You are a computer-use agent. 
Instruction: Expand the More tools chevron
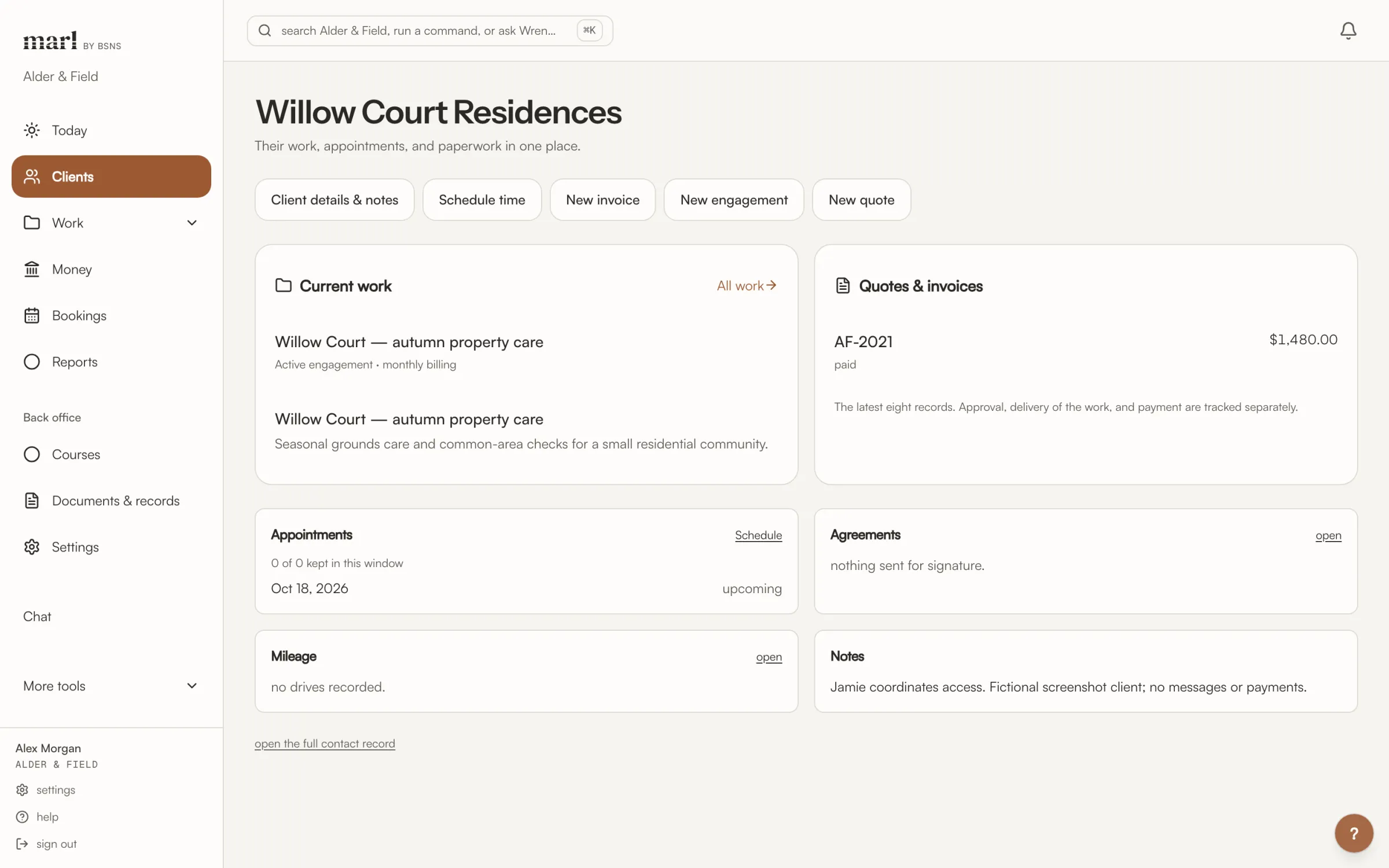pyautogui.click(x=192, y=686)
